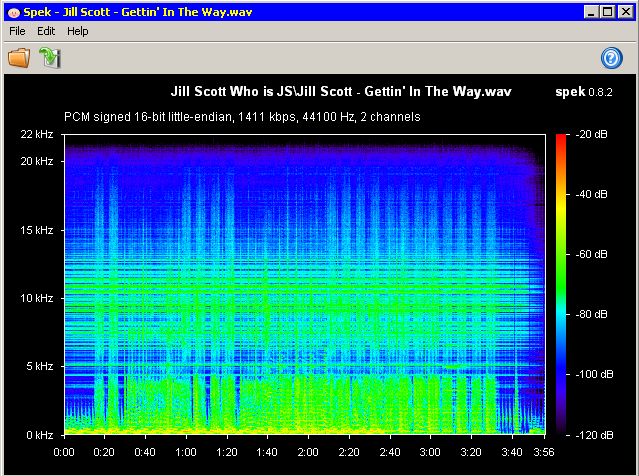
Task: Click the Spek pig icon in the title bar
Action: click(14, 13)
